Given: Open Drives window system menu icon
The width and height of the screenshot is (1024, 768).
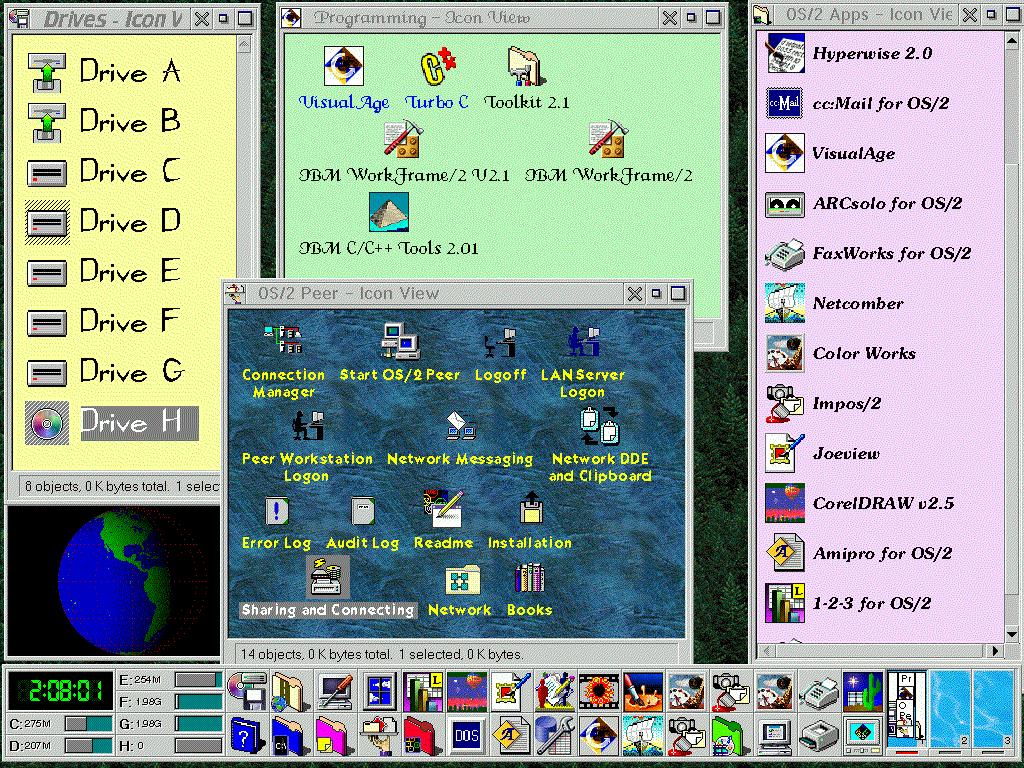Looking at the screenshot, I should coord(22,18).
